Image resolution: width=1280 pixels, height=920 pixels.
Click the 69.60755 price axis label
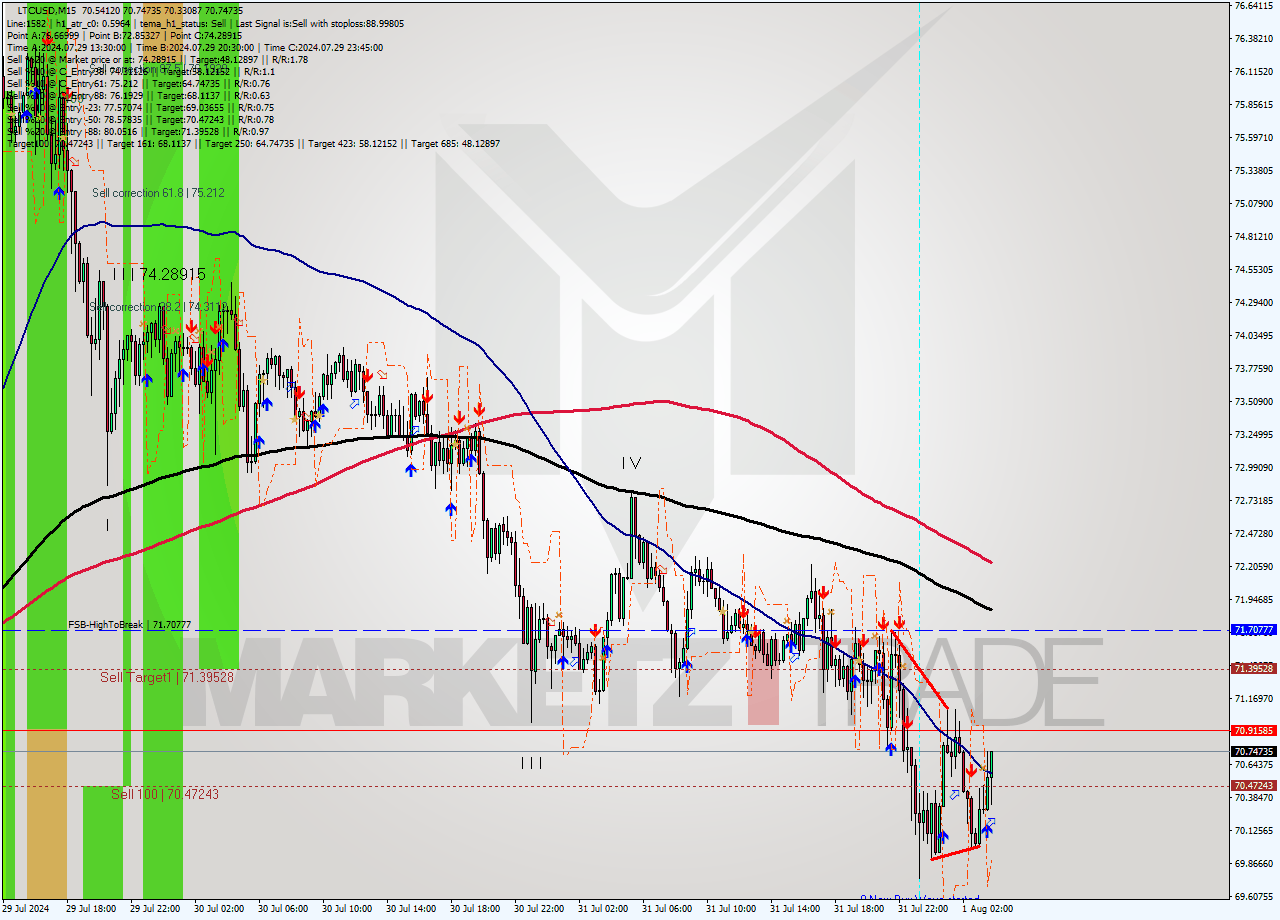tap(1254, 897)
